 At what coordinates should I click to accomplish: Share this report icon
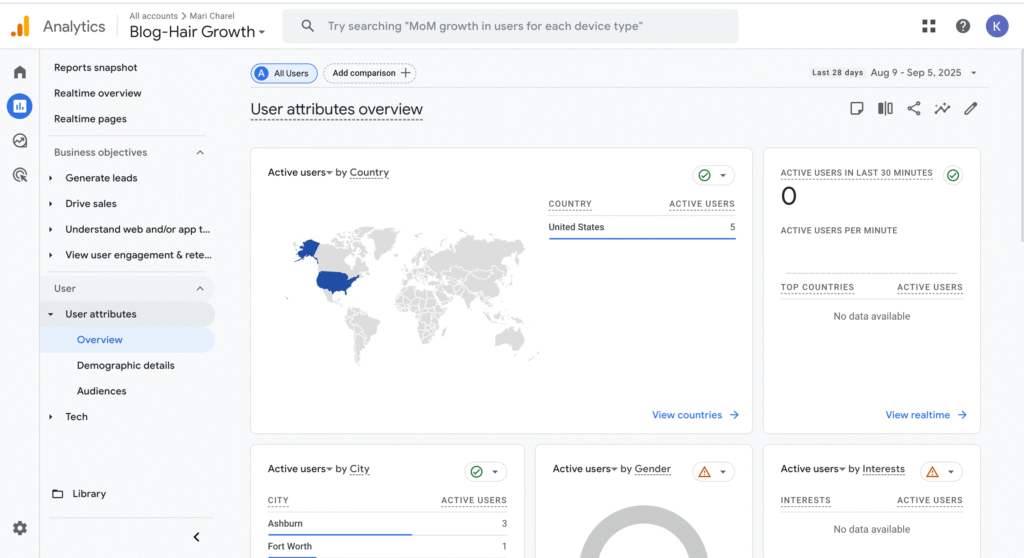point(914,108)
